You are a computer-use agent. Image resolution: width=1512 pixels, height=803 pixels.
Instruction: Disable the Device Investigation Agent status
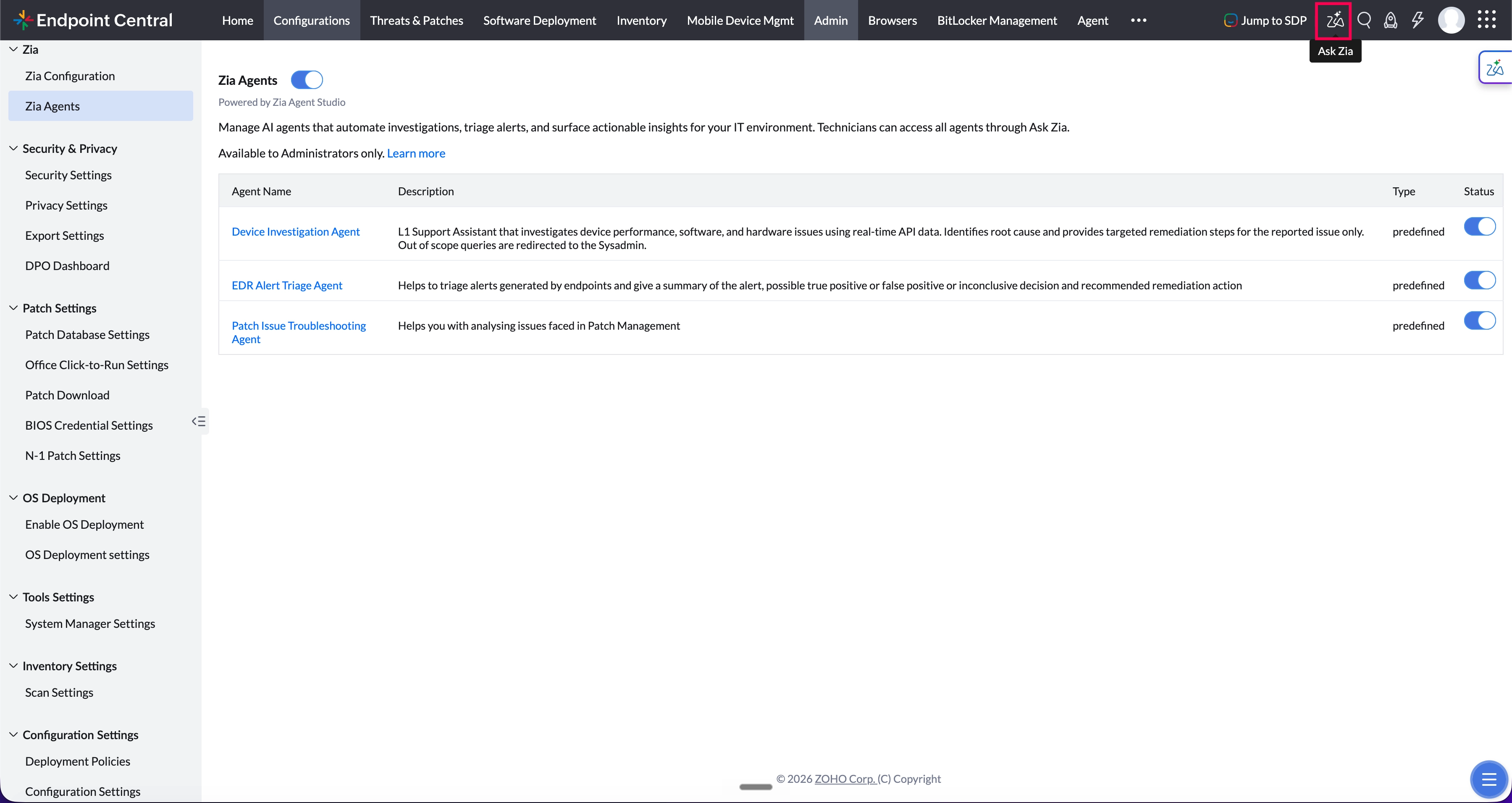(x=1479, y=226)
